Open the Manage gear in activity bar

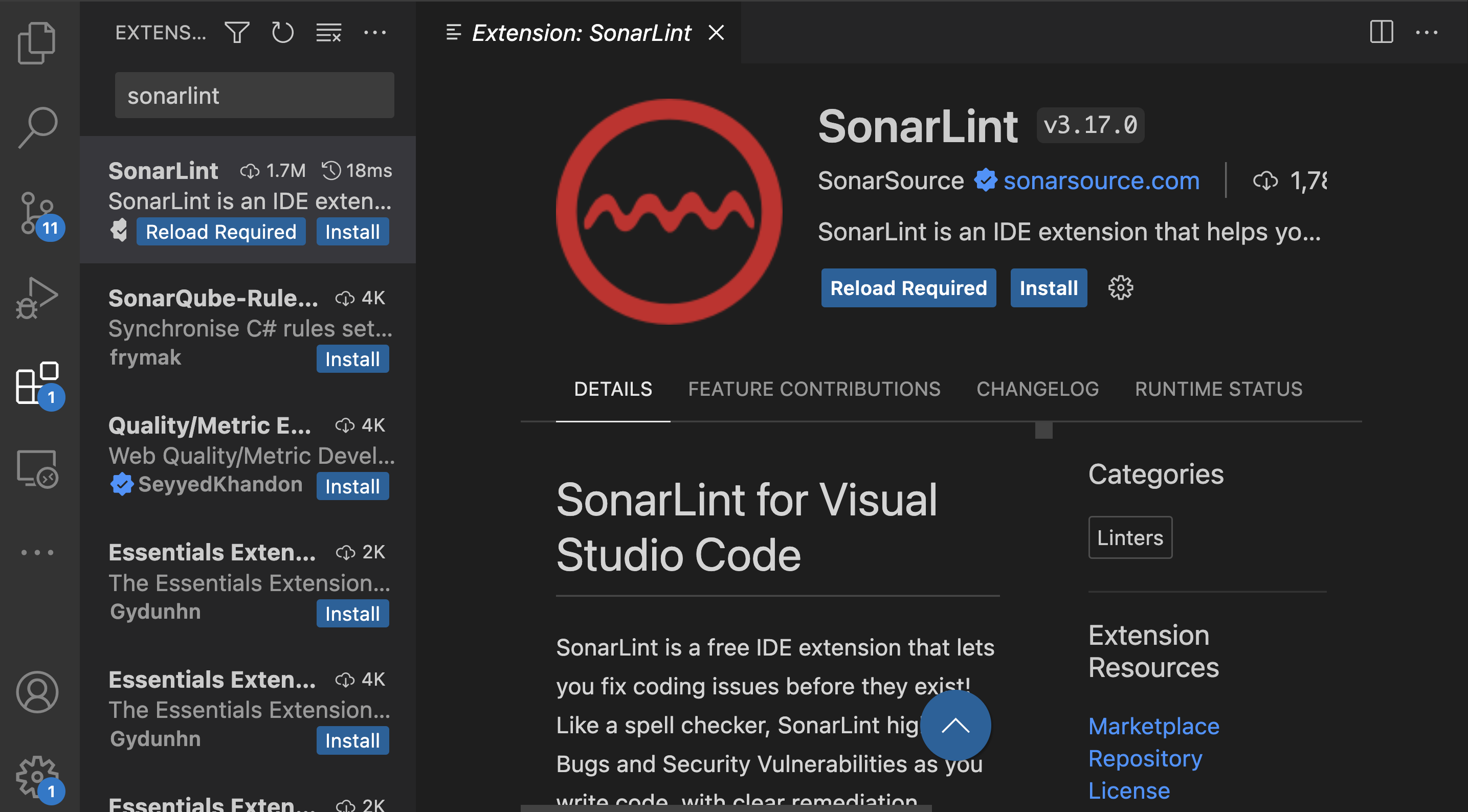tap(37, 777)
